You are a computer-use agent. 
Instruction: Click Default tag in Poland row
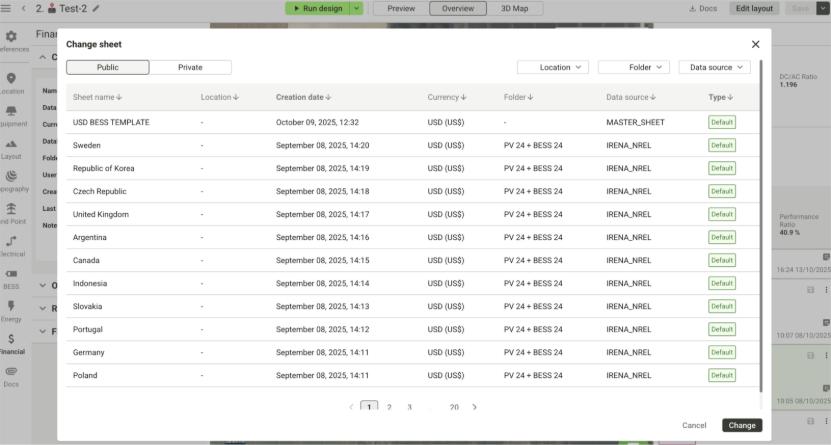(722, 376)
